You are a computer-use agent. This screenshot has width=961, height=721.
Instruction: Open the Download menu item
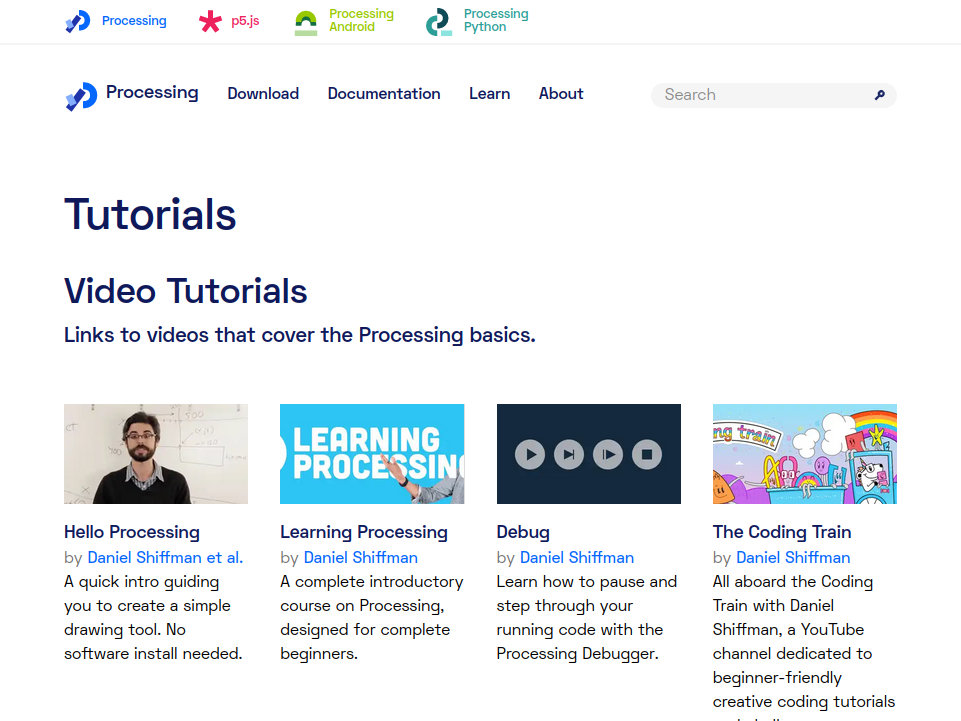pyautogui.click(x=263, y=94)
